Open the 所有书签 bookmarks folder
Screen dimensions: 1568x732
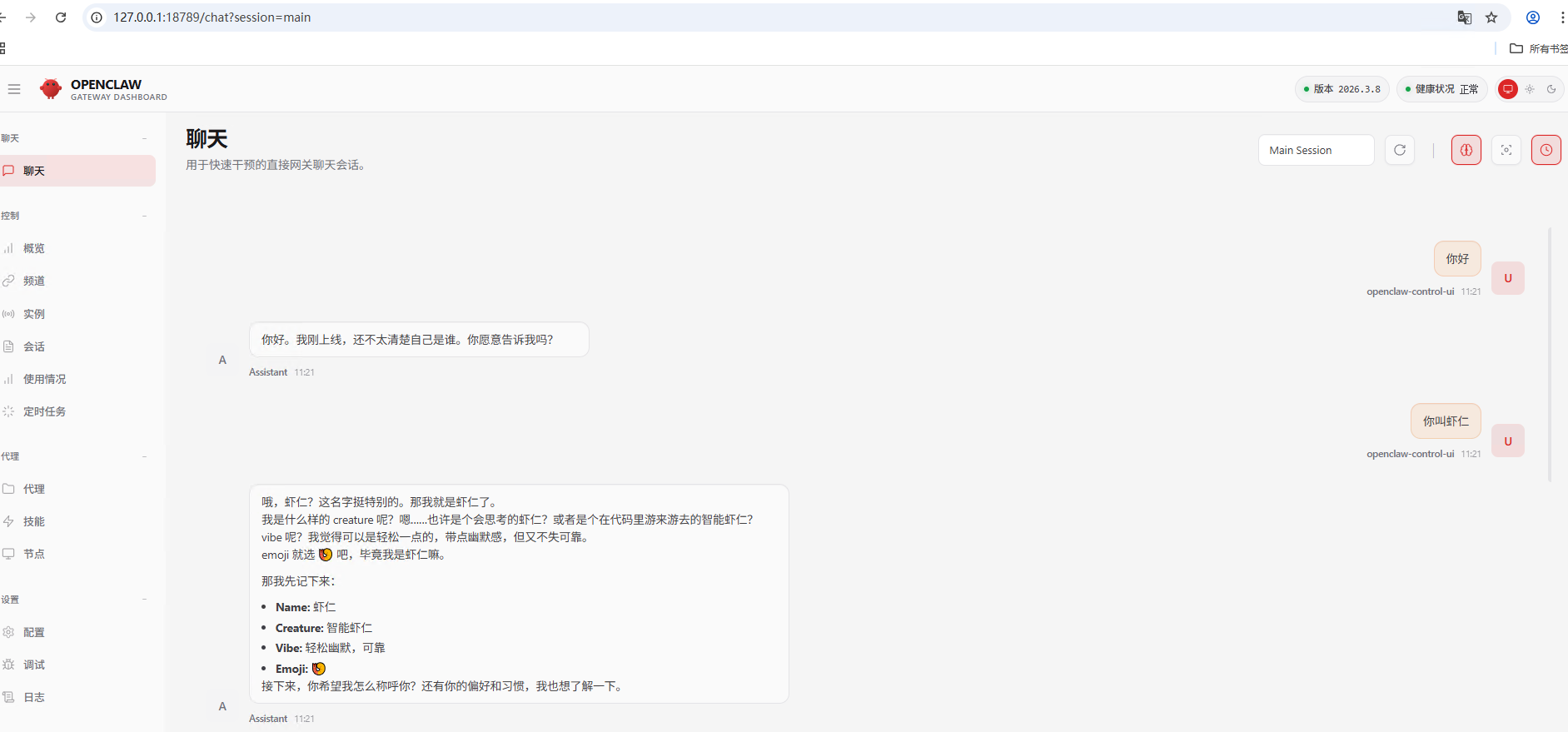tap(1539, 48)
